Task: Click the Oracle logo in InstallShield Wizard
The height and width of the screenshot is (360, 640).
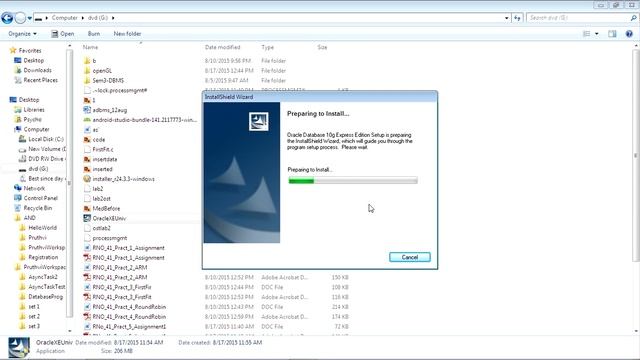Action: [x=259, y=122]
